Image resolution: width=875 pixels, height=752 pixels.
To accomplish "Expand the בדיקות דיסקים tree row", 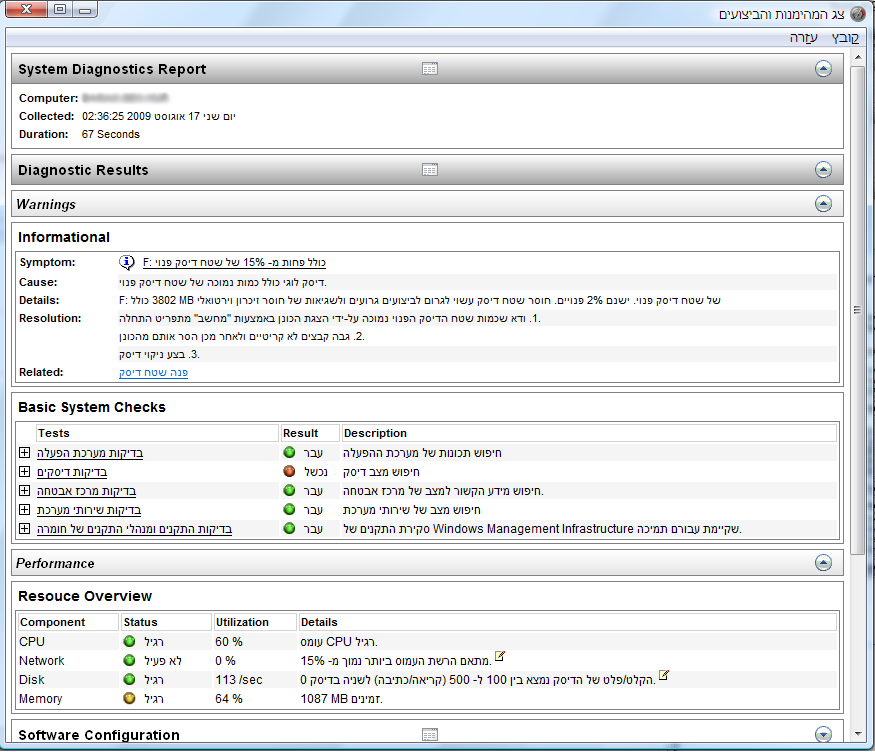I will tap(25, 472).
